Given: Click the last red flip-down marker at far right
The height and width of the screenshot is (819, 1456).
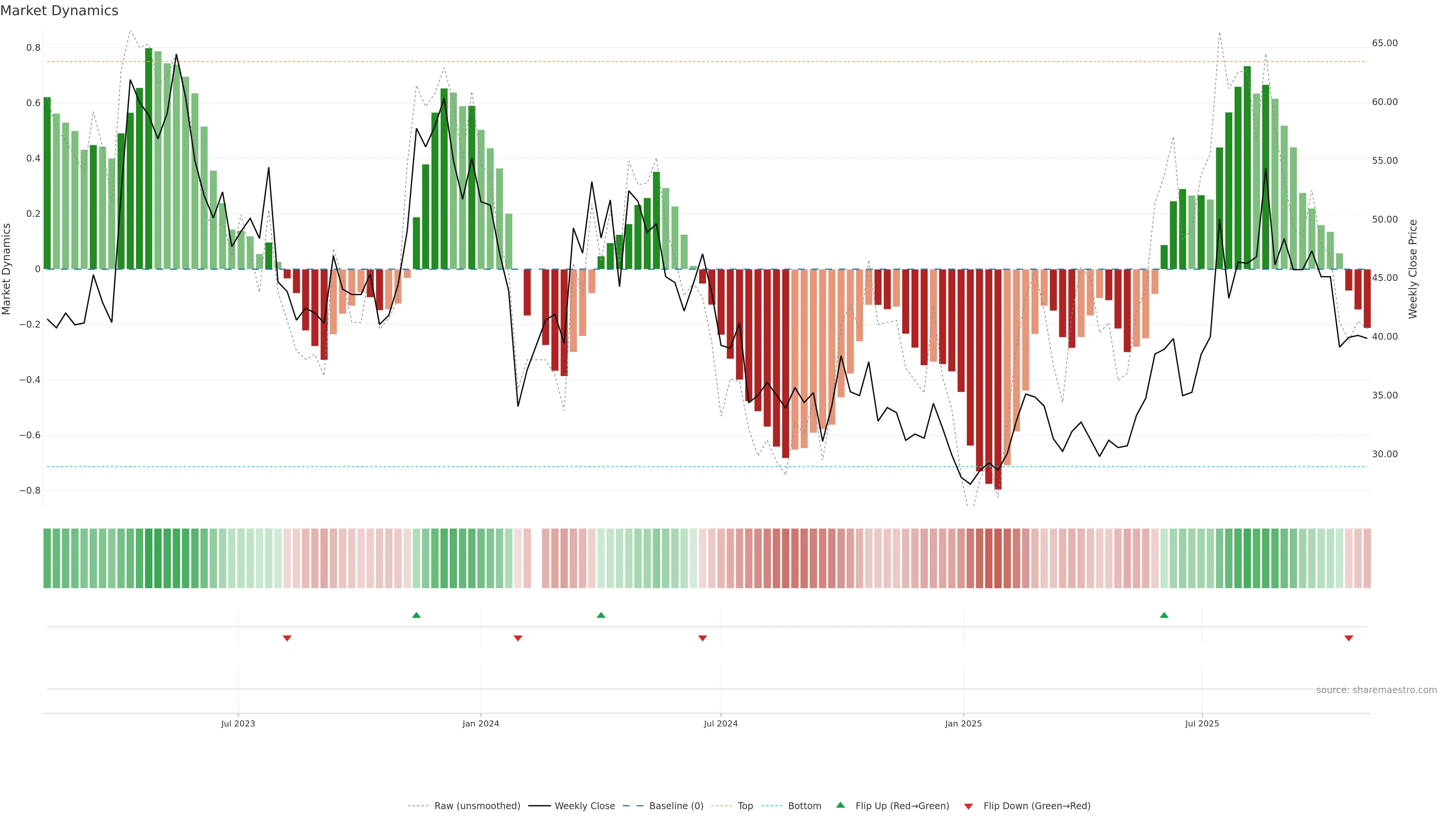Looking at the screenshot, I should tap(1349, 638).
